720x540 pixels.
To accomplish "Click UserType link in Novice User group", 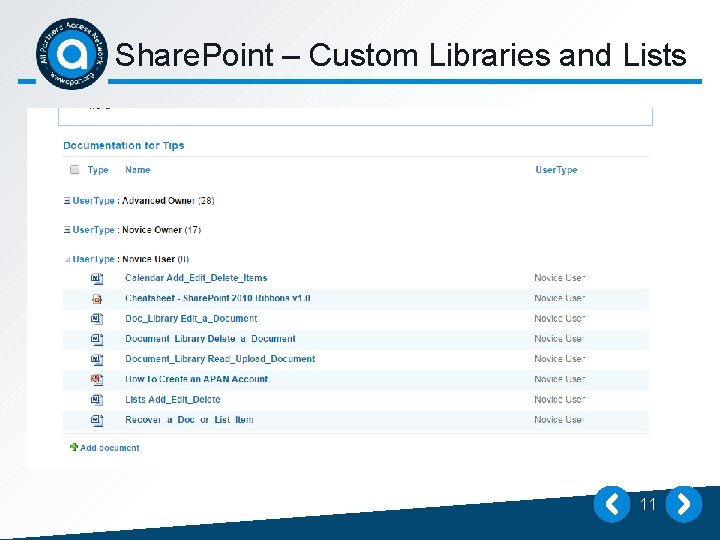I will (x=93, y=259).
